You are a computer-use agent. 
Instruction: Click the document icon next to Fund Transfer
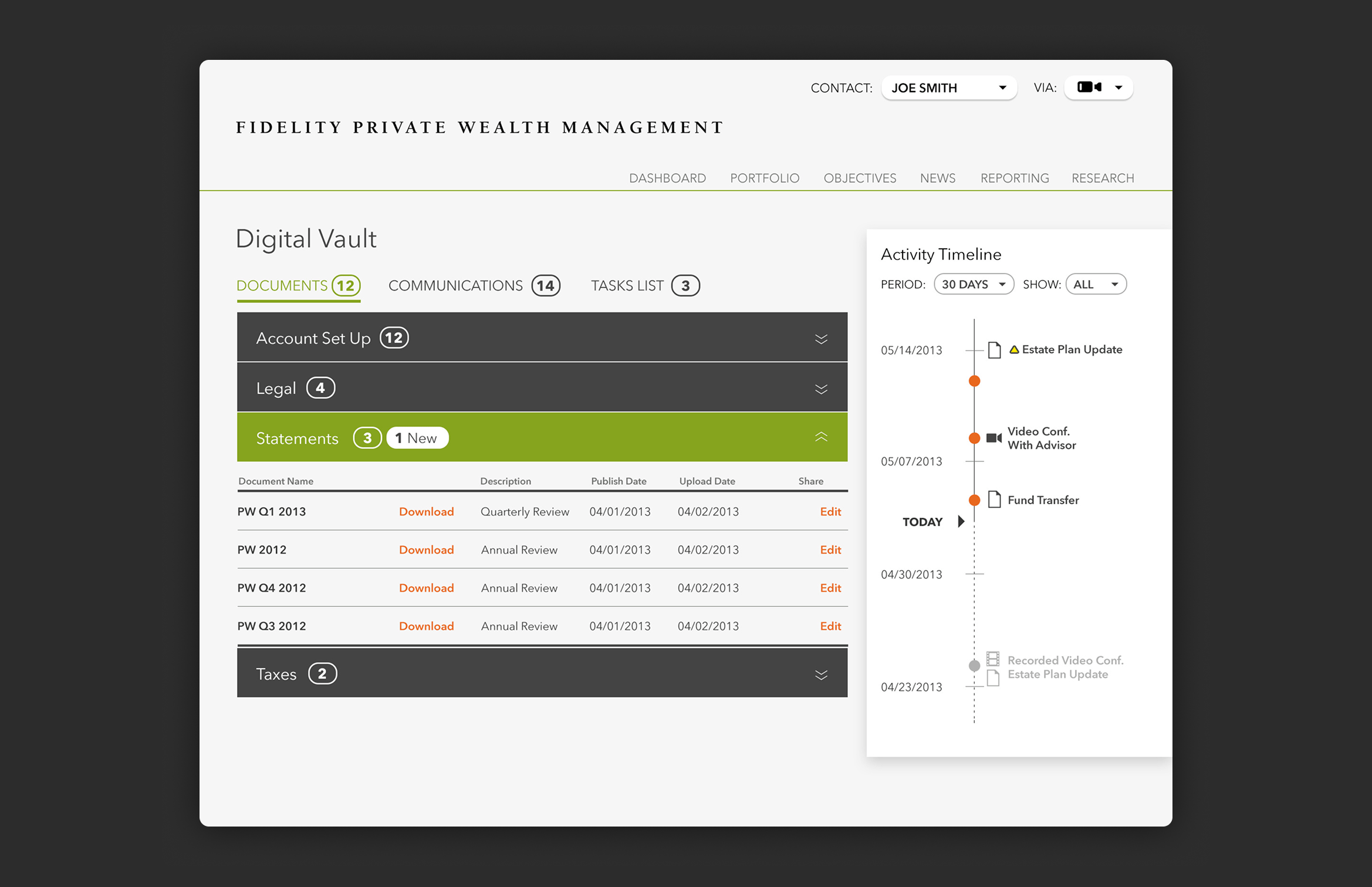click(x=994, y=500)
